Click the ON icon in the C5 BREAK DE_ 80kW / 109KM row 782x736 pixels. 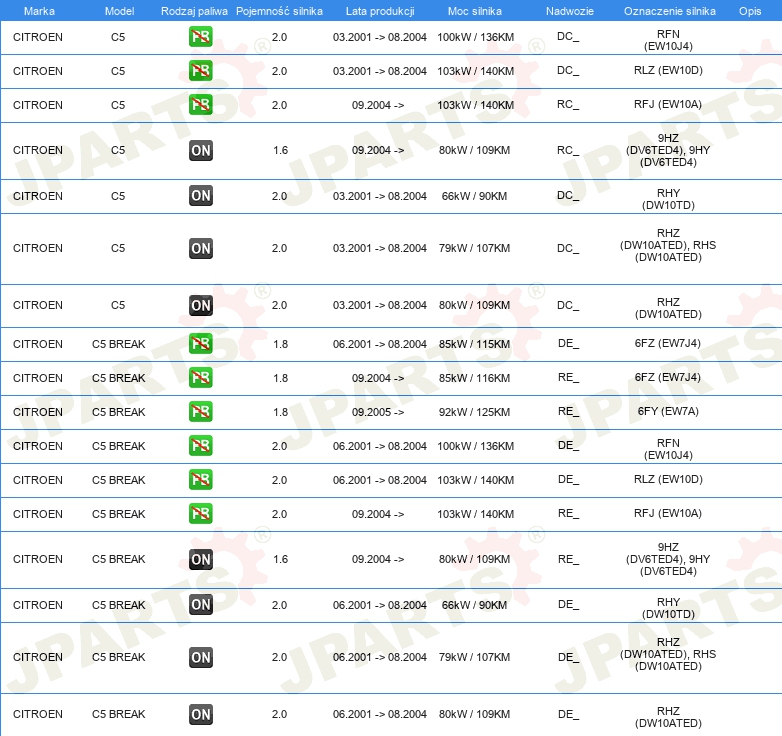point(200,714)
